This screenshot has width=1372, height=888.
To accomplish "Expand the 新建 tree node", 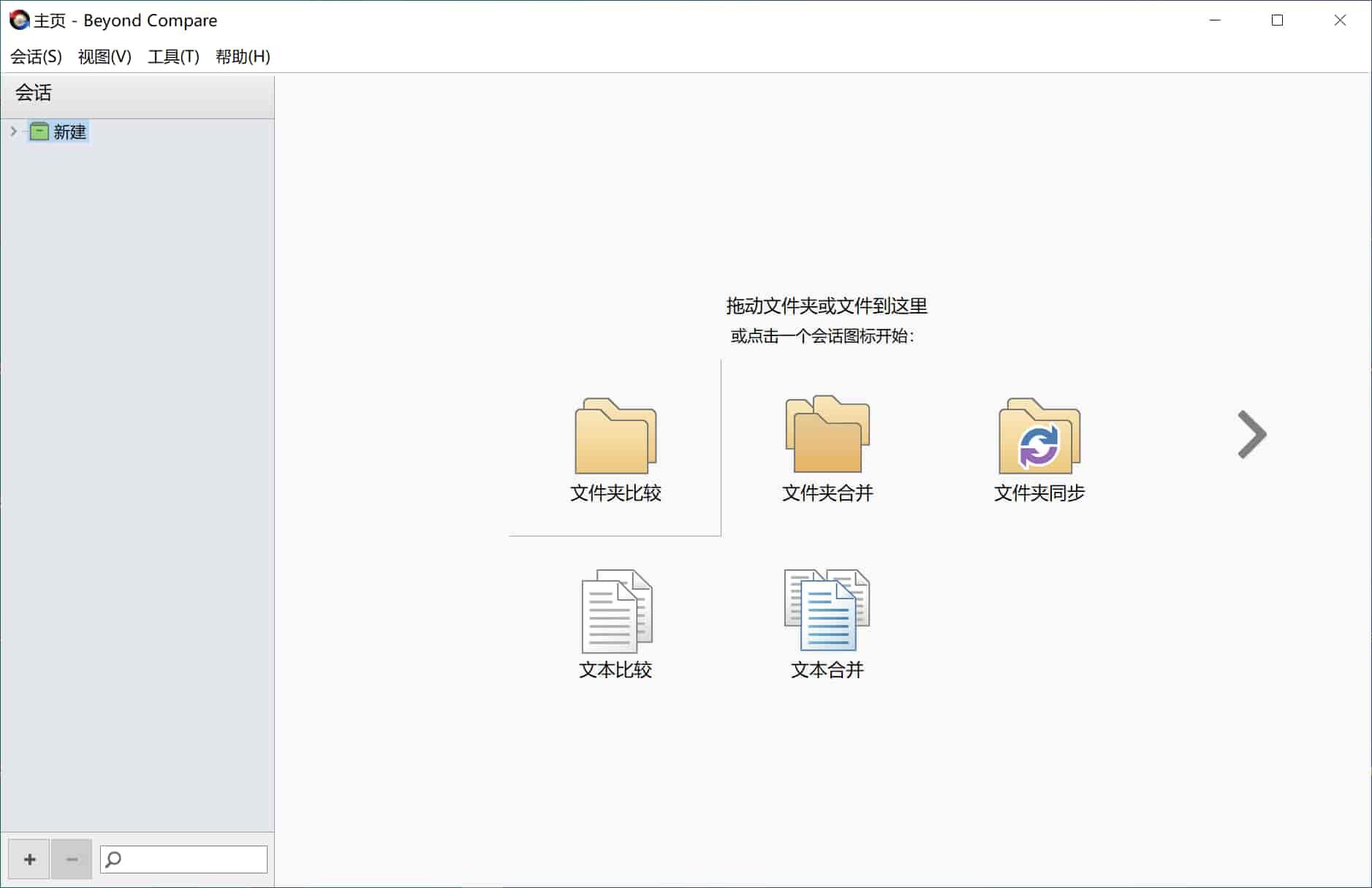I will pyautogui.click(x=13, y=132).
